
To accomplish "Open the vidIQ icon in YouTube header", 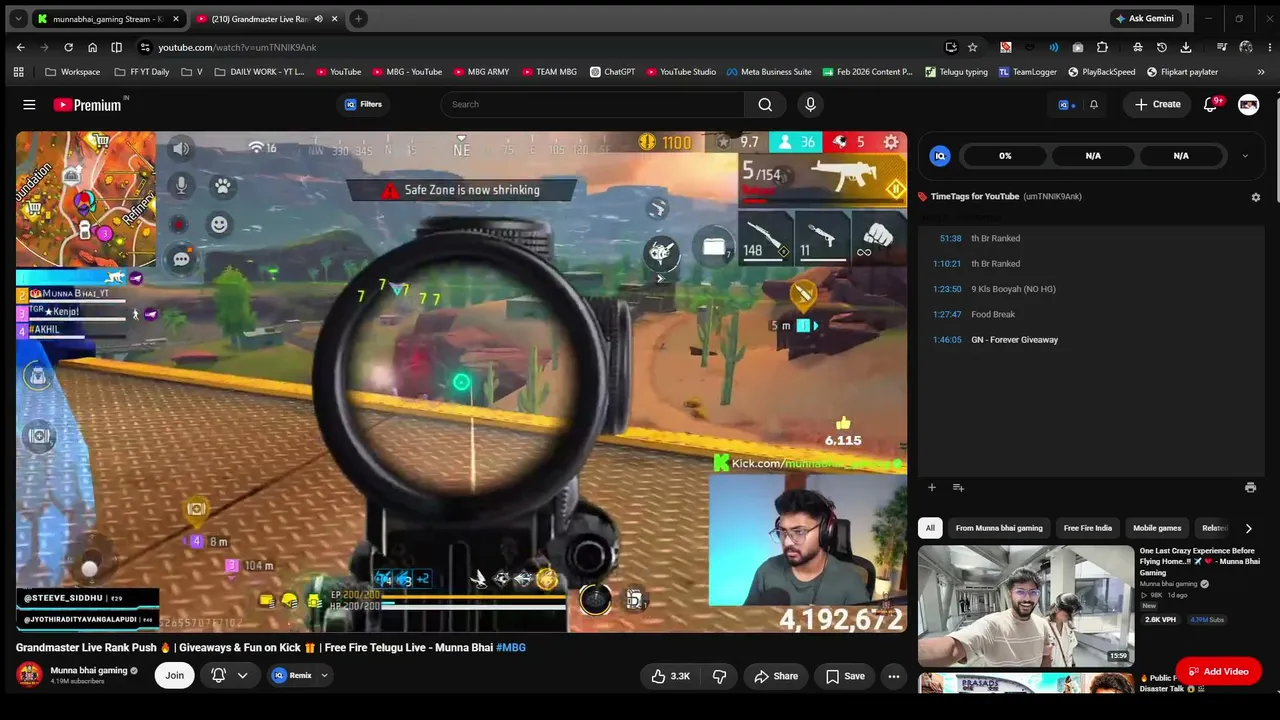I will [1065, 104].
